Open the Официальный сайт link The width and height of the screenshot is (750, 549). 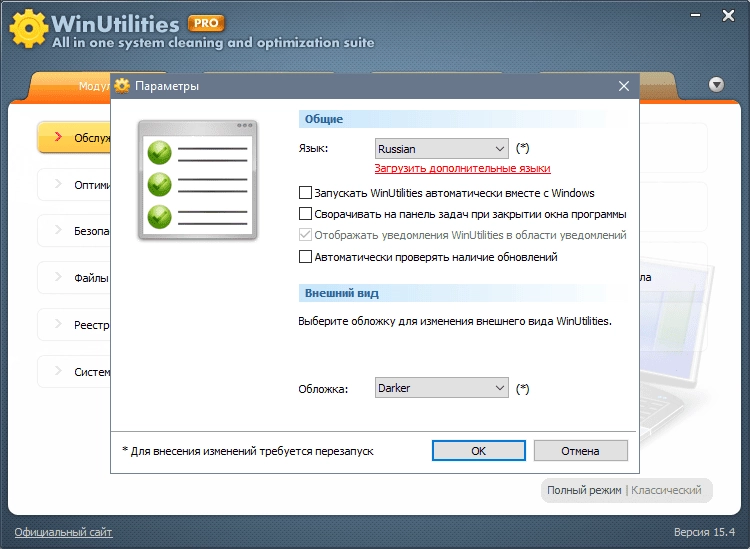click(63, 532)
